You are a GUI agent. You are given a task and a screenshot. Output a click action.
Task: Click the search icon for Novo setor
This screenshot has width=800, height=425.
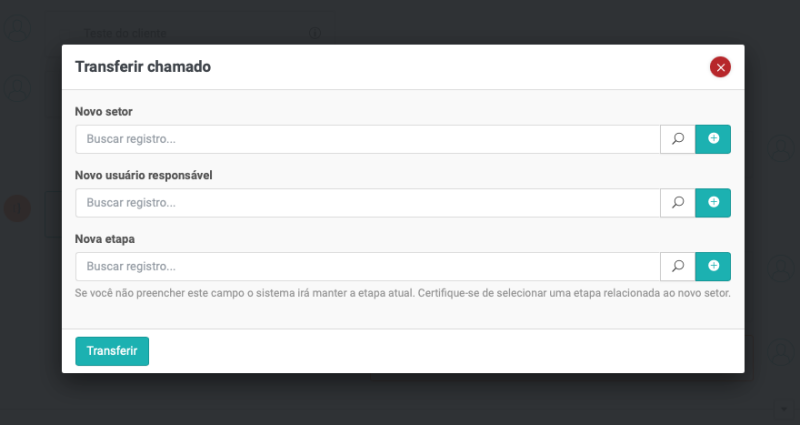click(x=677, y=139)
